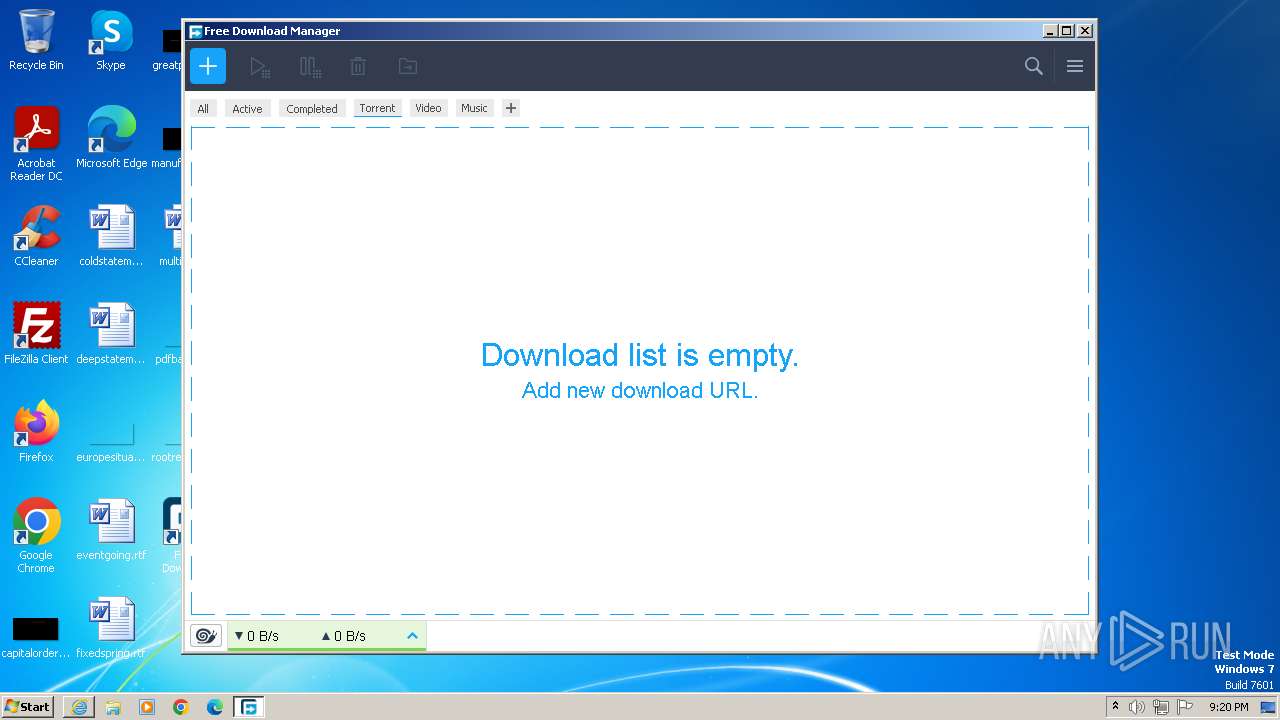The width and height of the screenshot is (1280, 720).
Task: Select the Firefox desktop shortcut
Action: [x=36, y=432]
